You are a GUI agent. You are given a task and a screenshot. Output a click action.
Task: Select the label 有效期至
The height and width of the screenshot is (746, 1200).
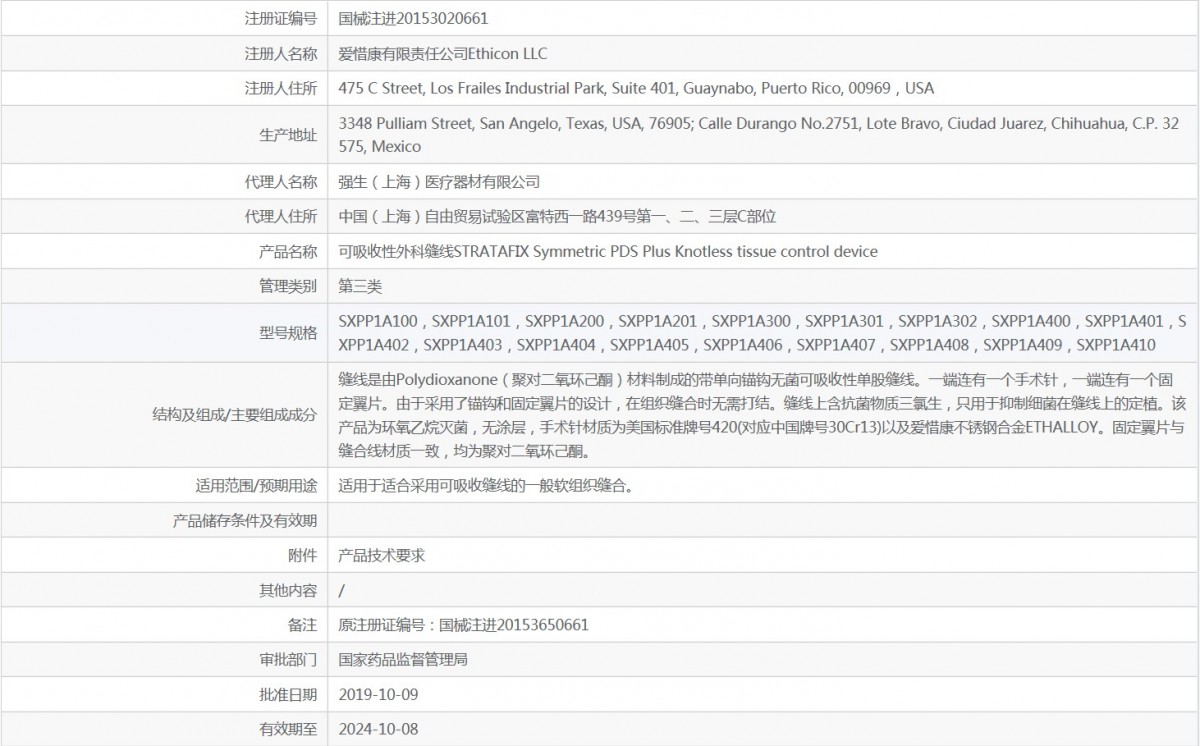point(288,729)
